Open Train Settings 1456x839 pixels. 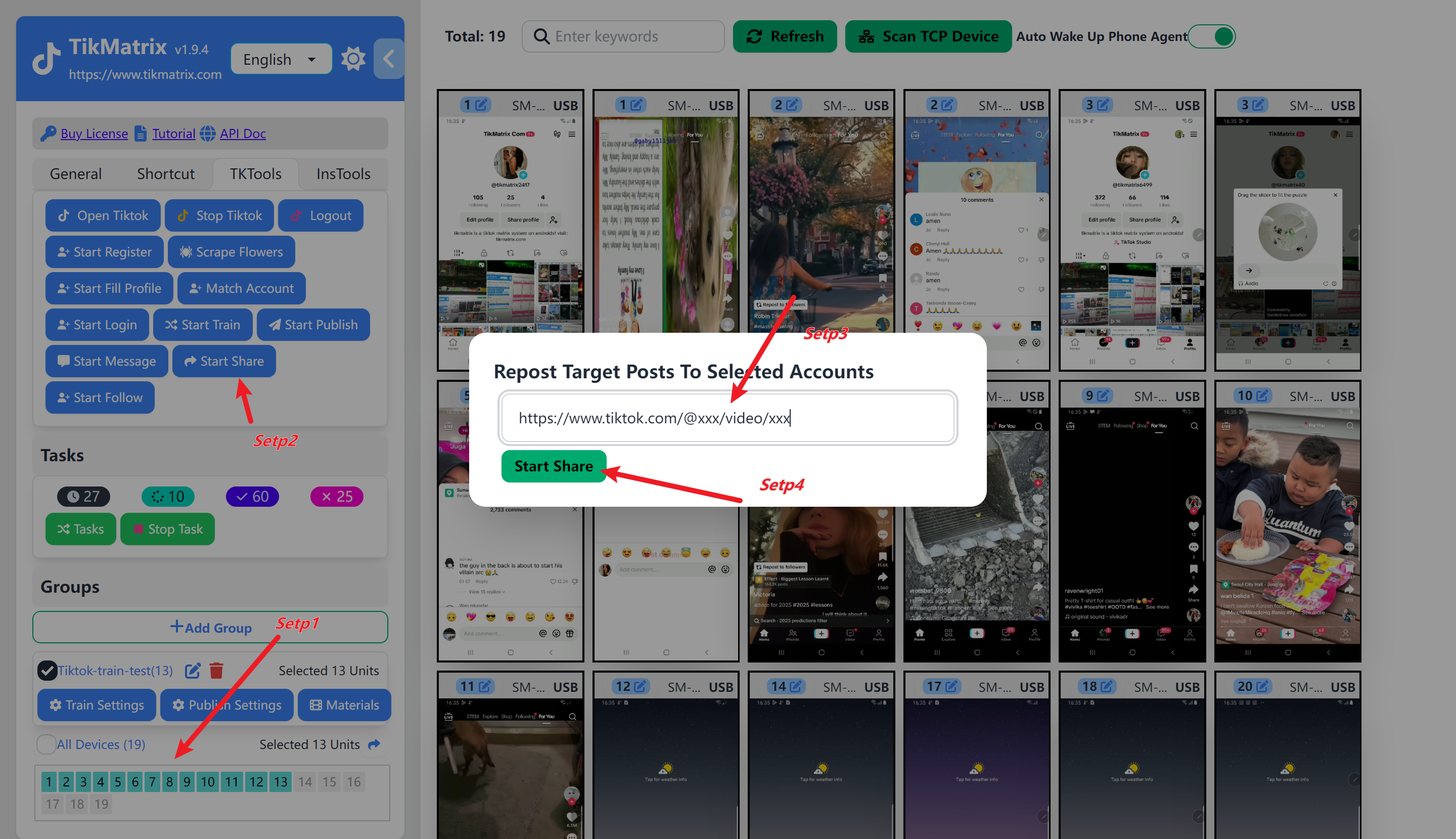(97, 705)
